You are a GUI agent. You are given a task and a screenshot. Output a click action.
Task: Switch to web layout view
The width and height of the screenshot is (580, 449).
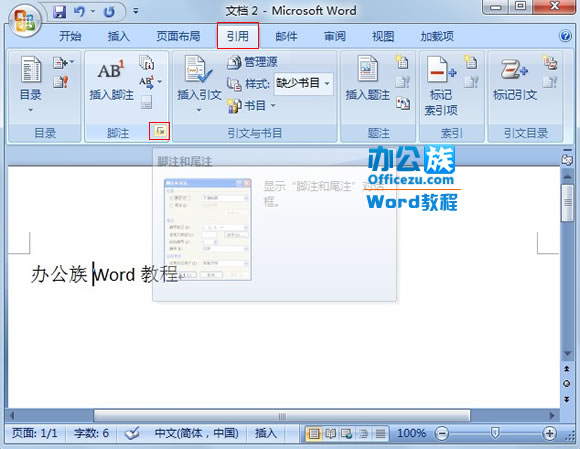[x=347, y=433]
